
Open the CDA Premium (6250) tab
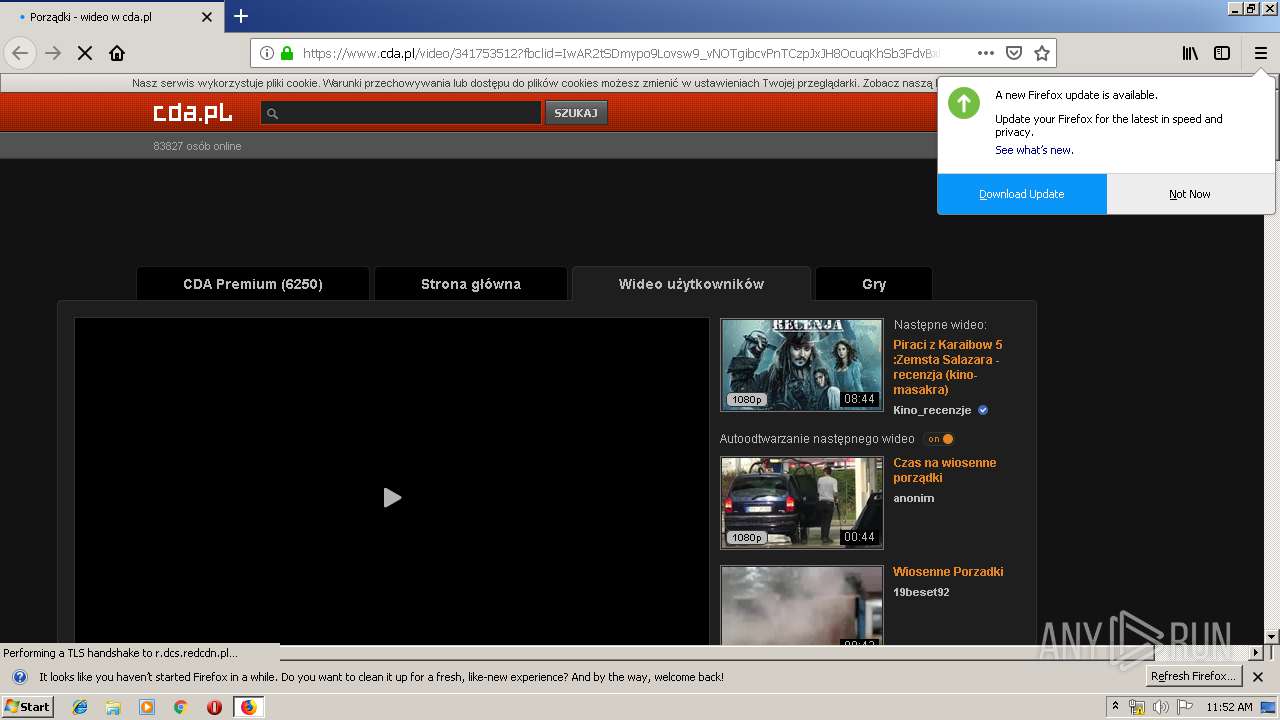tap(253, 284)
